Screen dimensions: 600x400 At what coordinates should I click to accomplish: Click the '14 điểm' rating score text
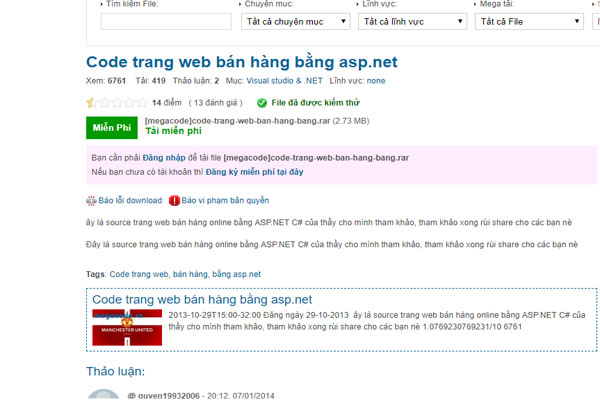coord(166,103)
